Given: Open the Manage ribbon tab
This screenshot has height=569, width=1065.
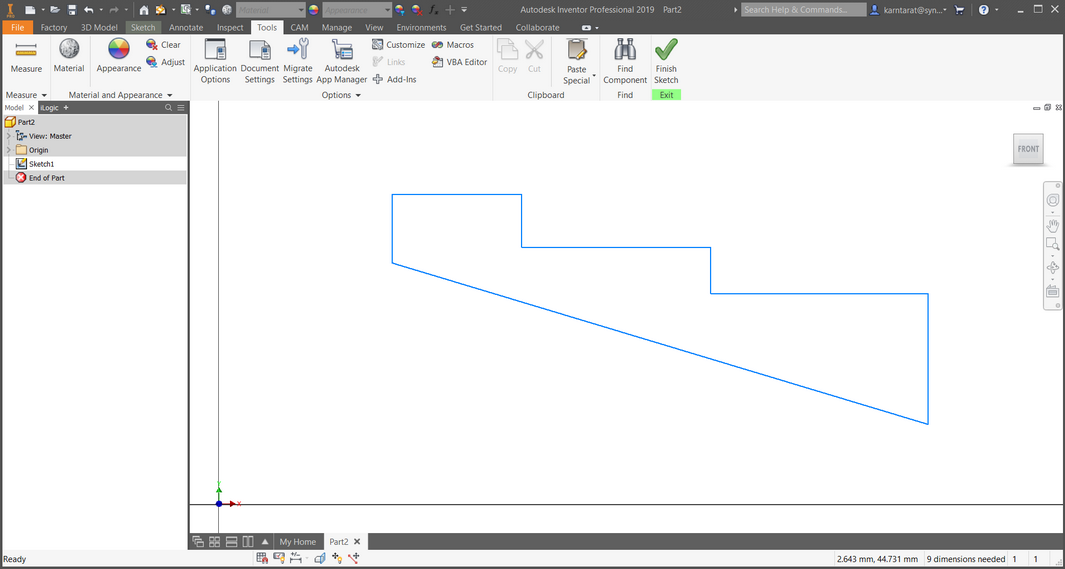Looking at the screenshot, I should tap(337, 27).
